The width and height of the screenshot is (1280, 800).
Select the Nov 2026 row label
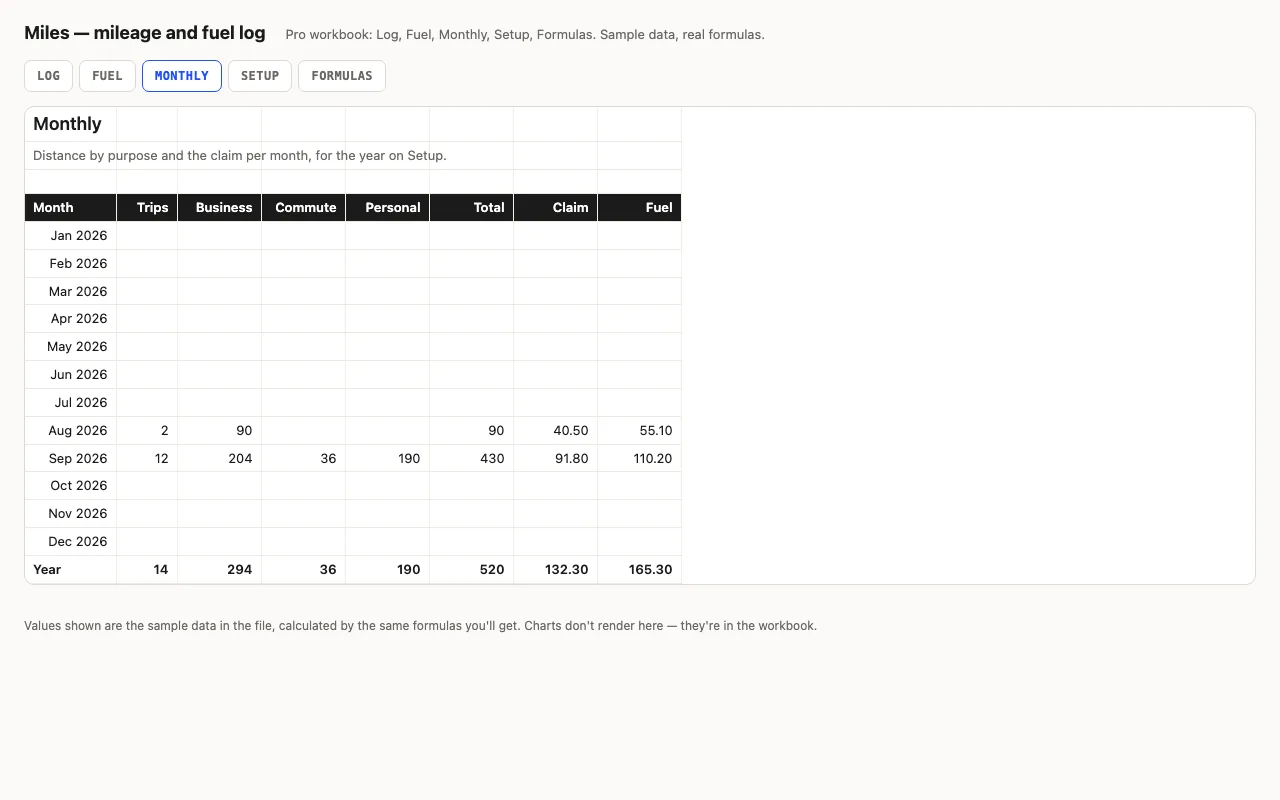click(71, 514)
